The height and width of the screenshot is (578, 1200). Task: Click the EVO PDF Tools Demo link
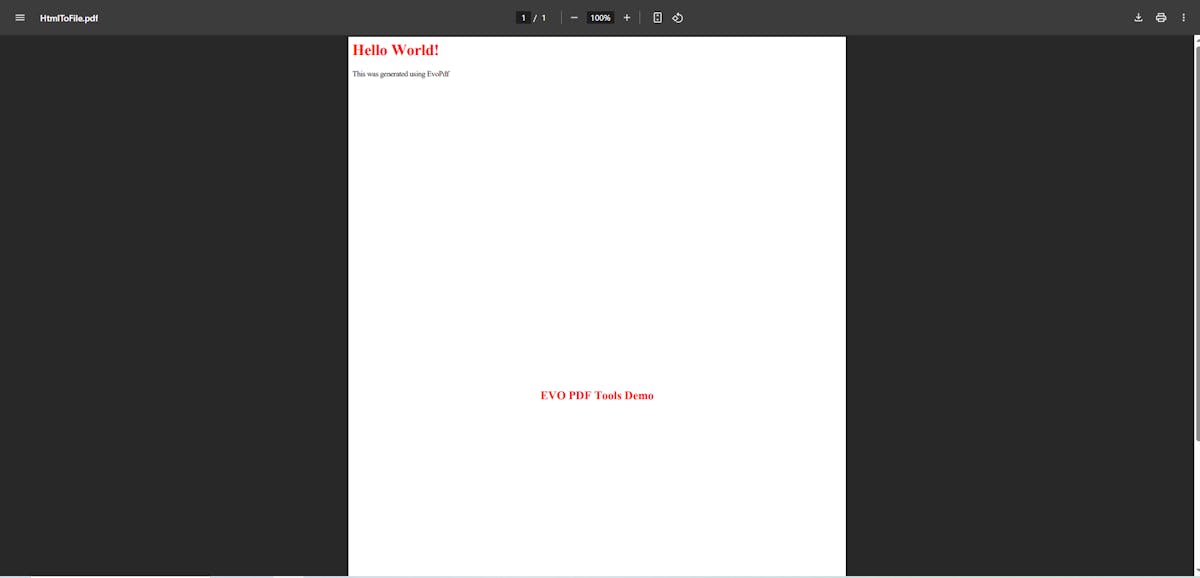coord(596,395)
